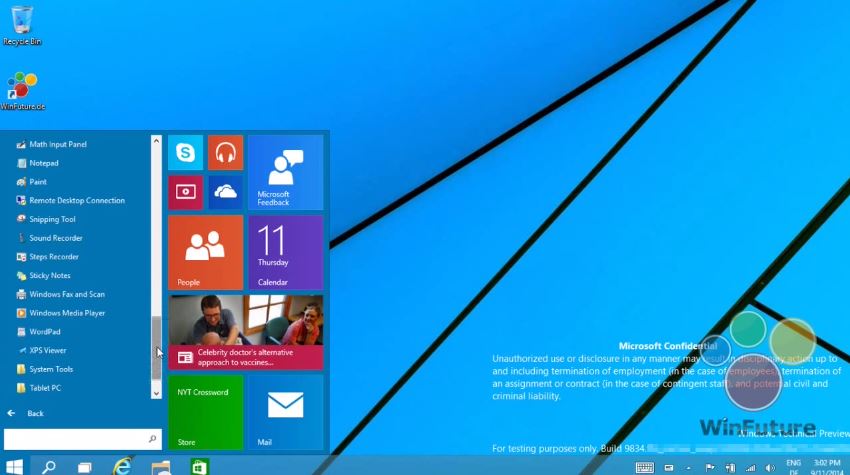Image resolution: width=850 pixels, height=475 pixels.
Task: Open the Store from taskbar
Action: pyautogui.click(x=199, y=467)
